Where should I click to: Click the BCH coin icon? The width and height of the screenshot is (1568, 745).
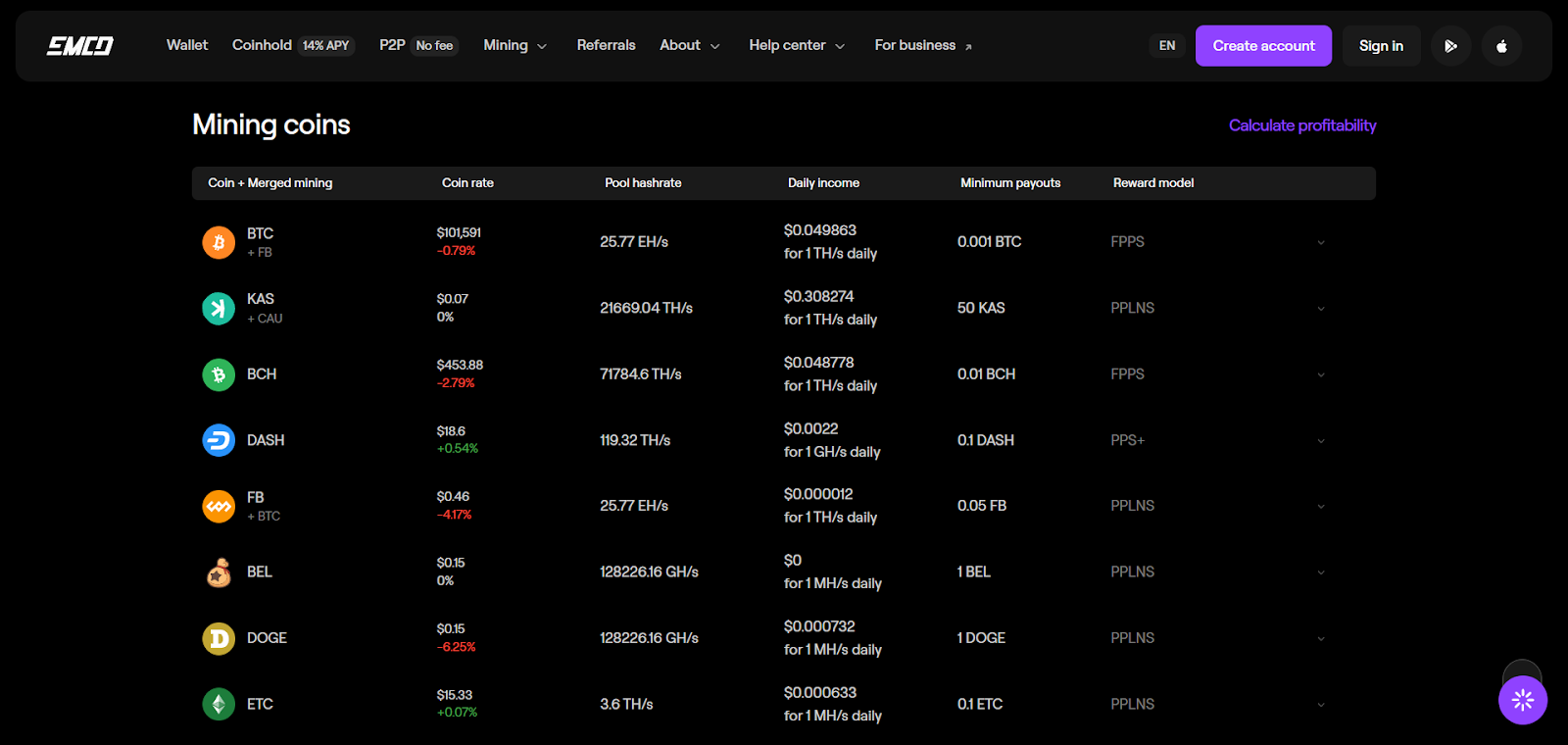click(x=219, y=374)
